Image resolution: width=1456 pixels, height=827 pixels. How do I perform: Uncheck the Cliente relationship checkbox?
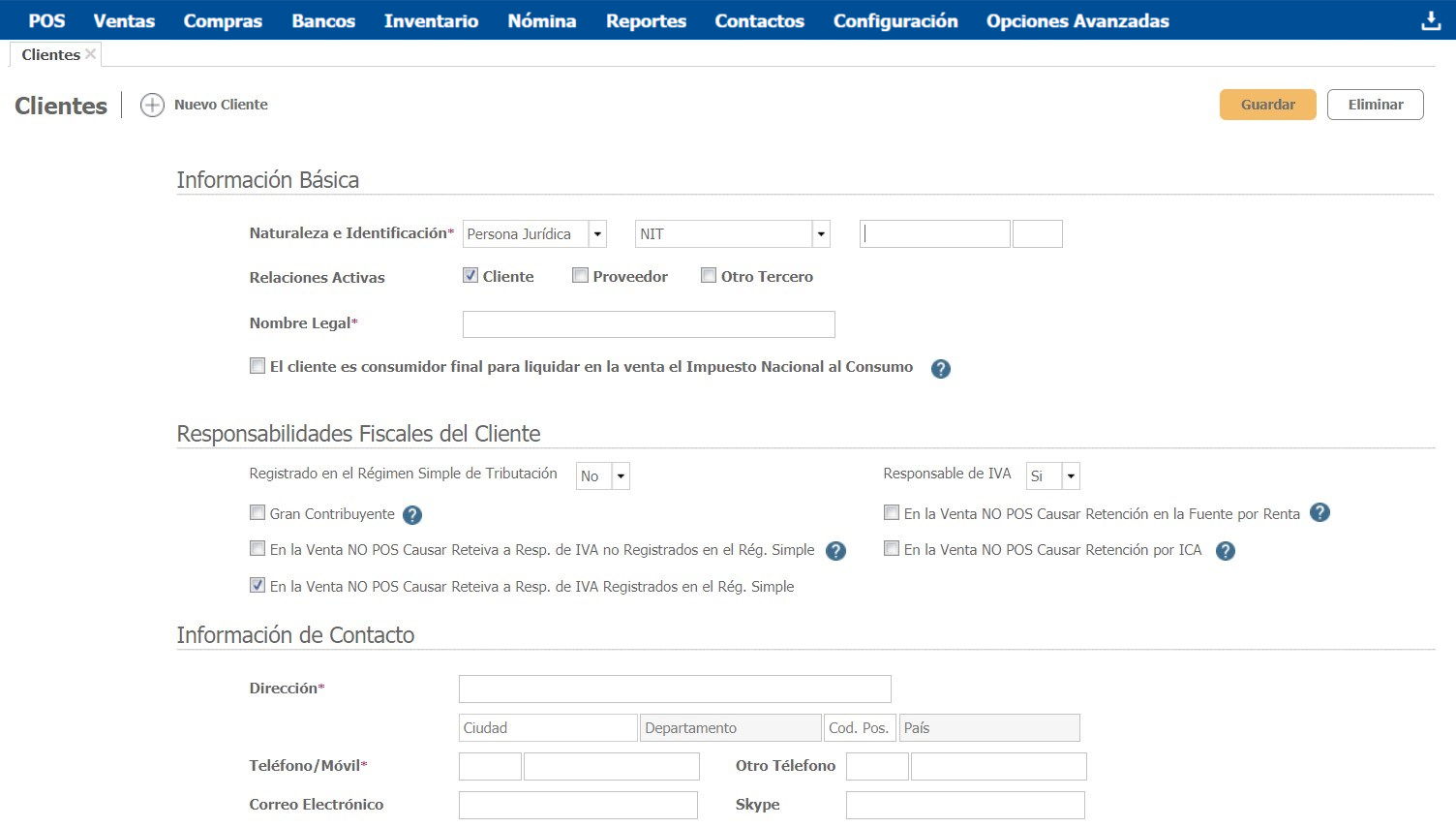[x=470, y=276]
